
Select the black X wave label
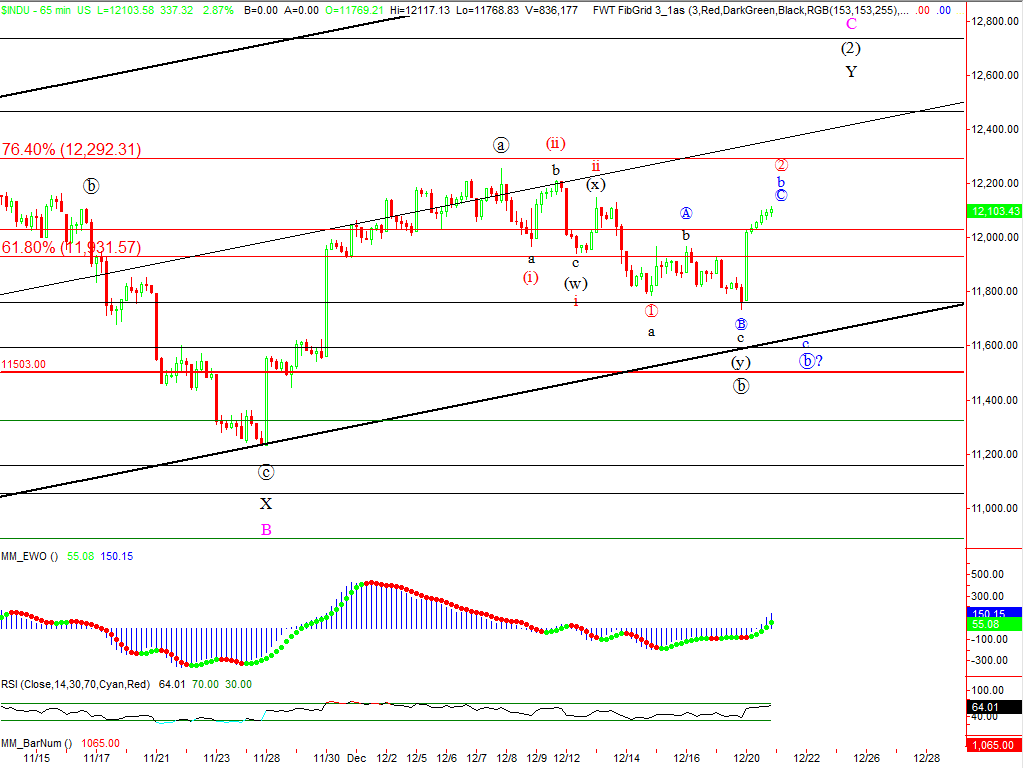[266, 504]
